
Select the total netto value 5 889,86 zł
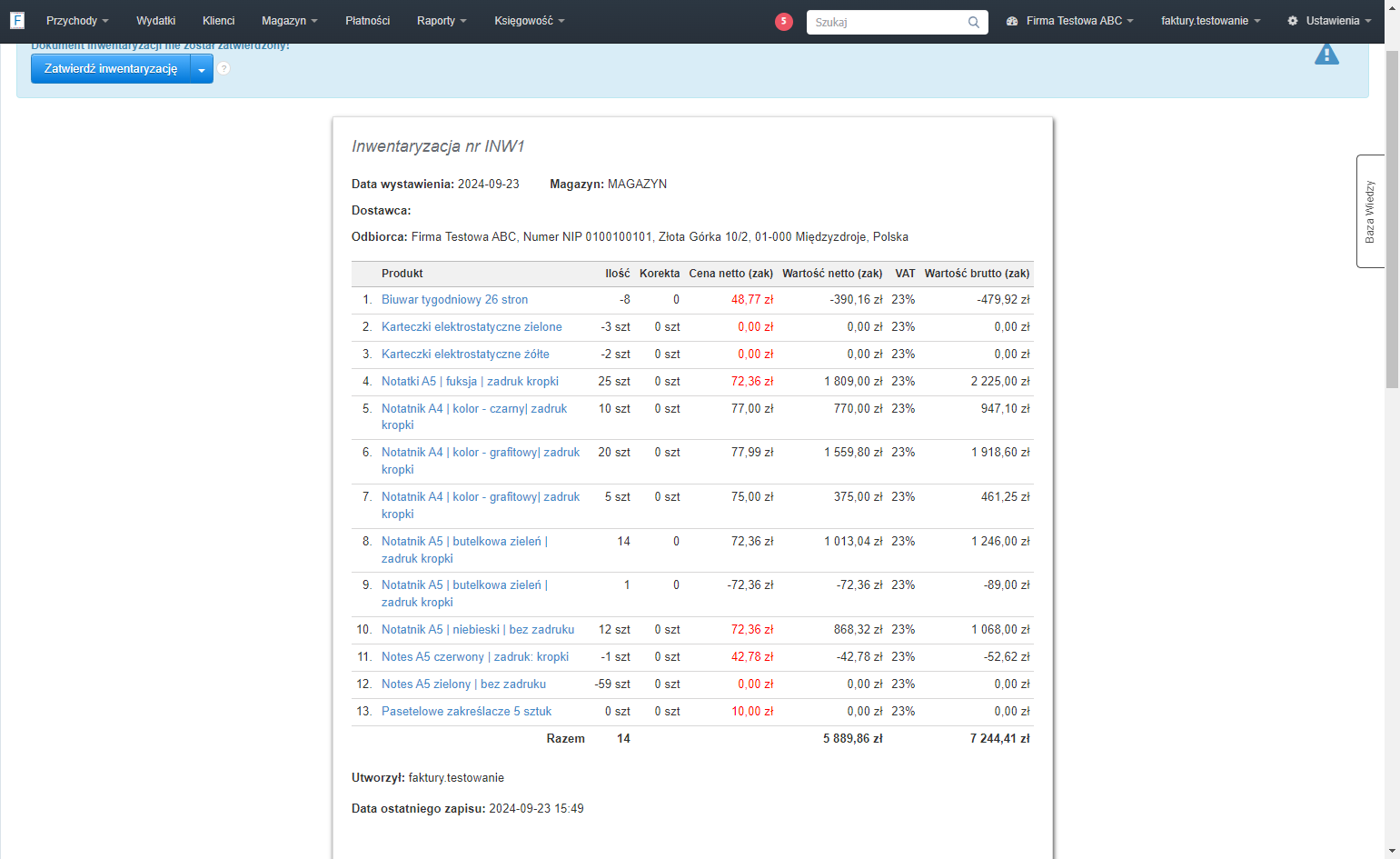click(x=853, y=739)
